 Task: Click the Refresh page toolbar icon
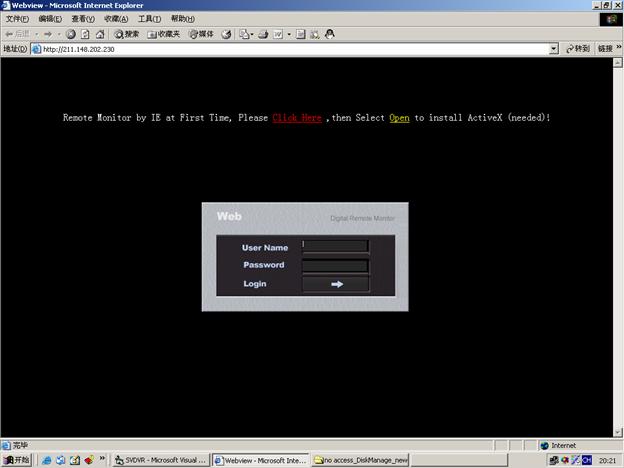[85, 34]
